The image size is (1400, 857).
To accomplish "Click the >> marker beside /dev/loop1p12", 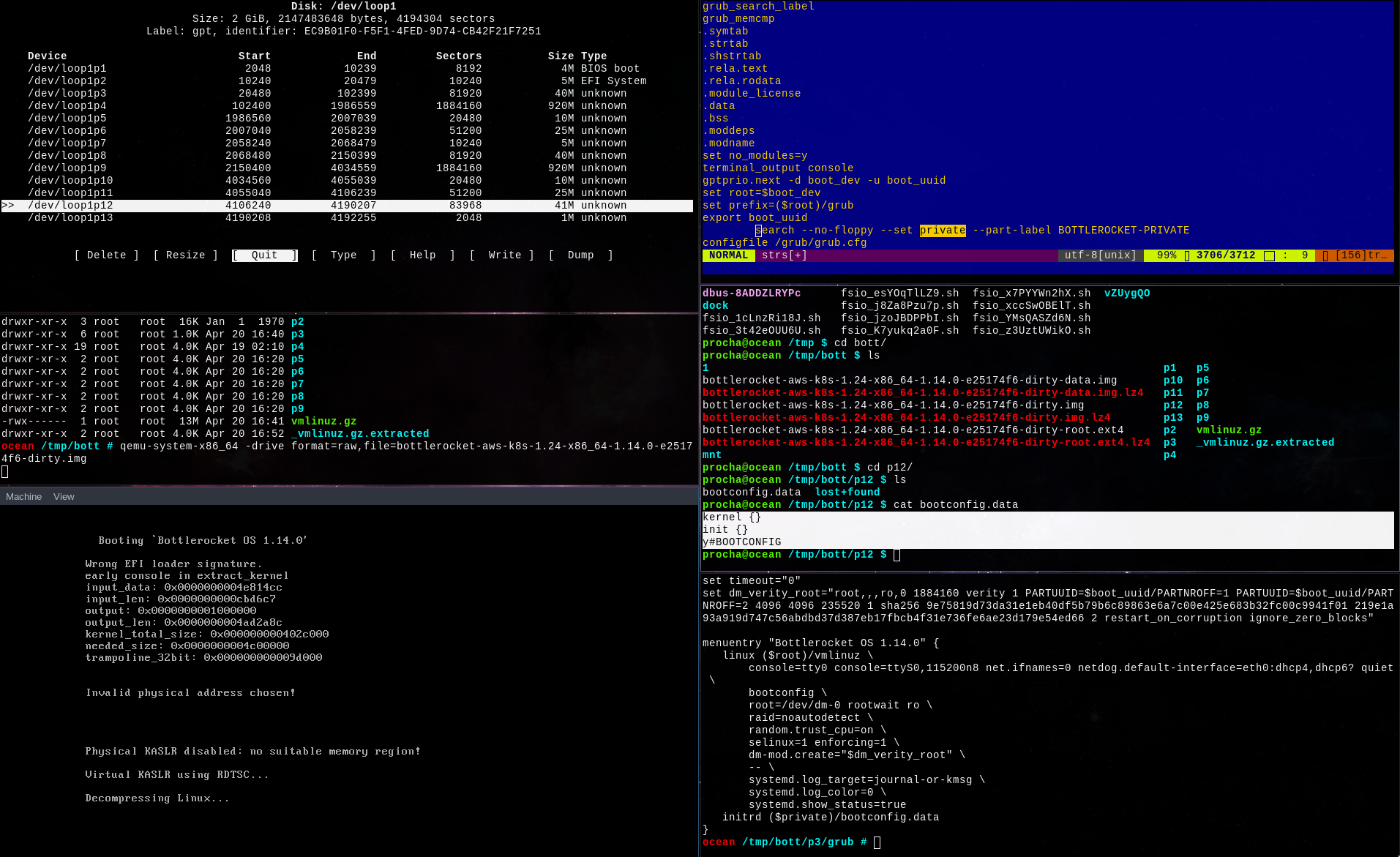I will pyautogui.click(x=9, y=205).
